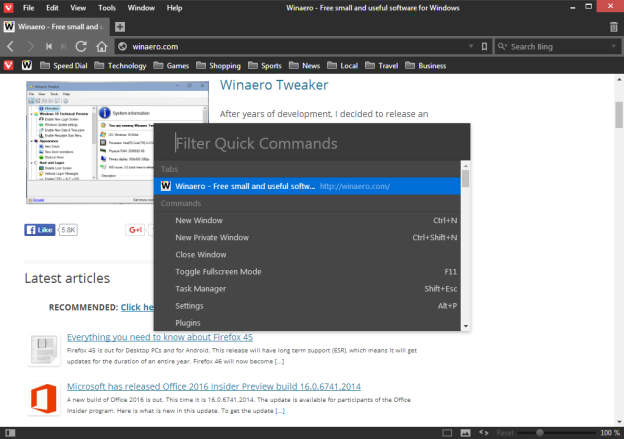Screen dimensions: 624x439
Task: Open the closed tabs trash icon
Action: [613, 26]
